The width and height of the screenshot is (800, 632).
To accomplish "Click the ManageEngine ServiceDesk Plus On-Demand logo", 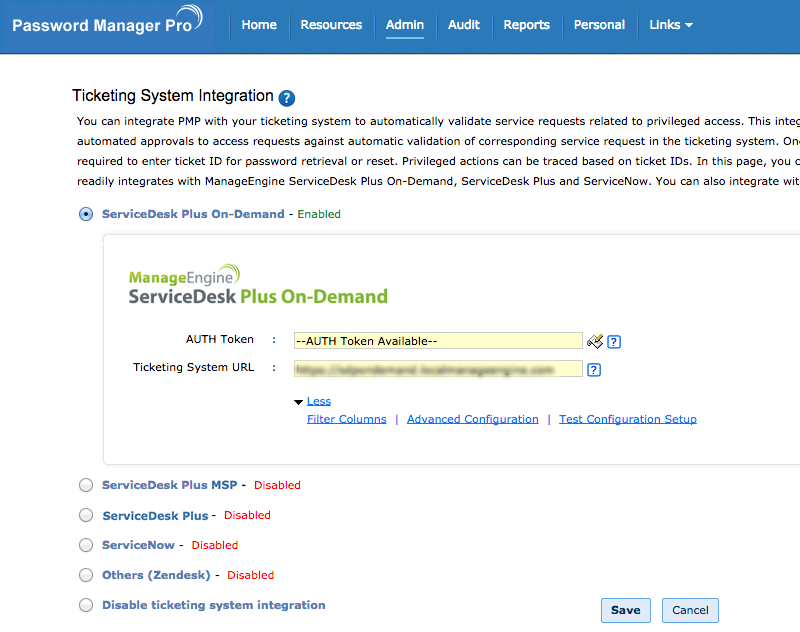I will pos(258,285).
